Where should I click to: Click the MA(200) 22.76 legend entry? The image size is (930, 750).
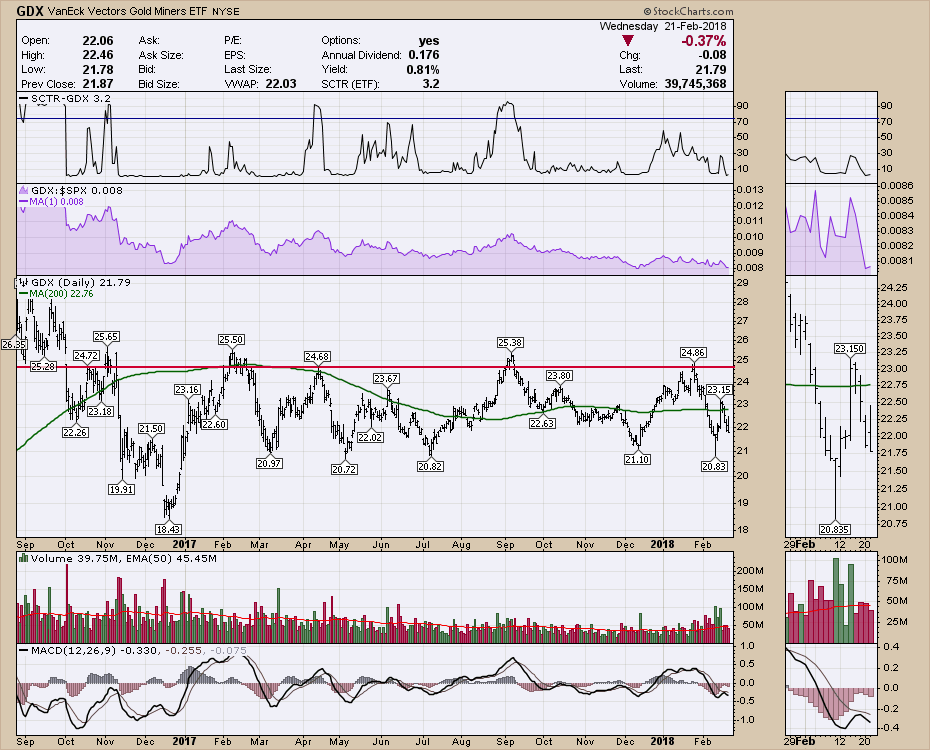pyautogui.click(x=56, y=293)
